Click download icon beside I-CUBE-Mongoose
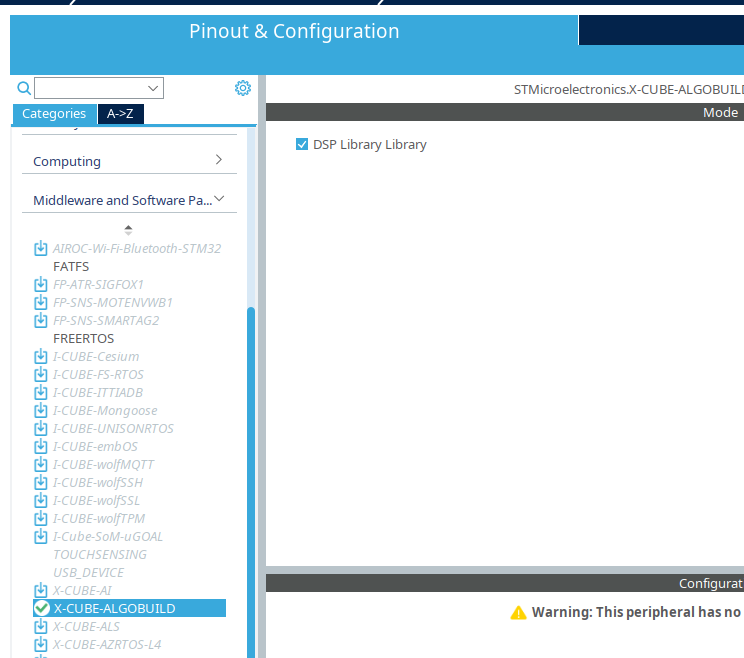 pyautogui.click(x=41, y=410)
